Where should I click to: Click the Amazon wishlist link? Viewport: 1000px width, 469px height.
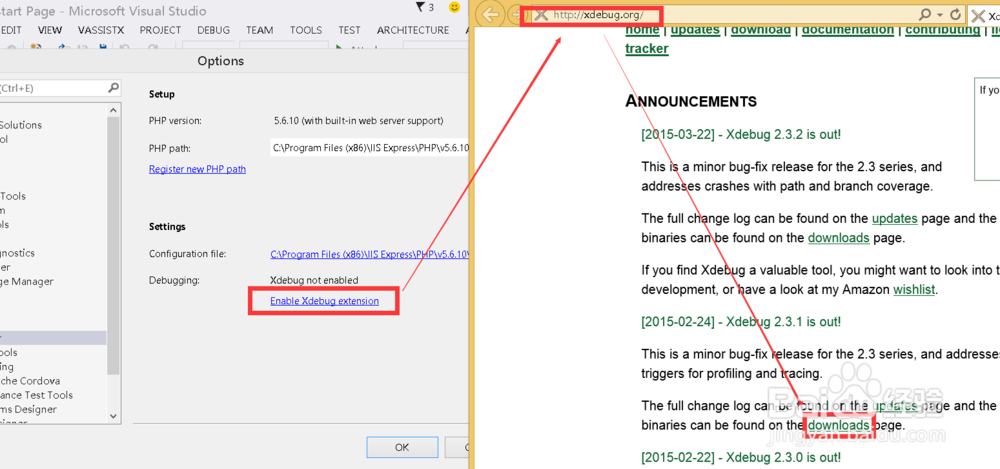point(913,289)
